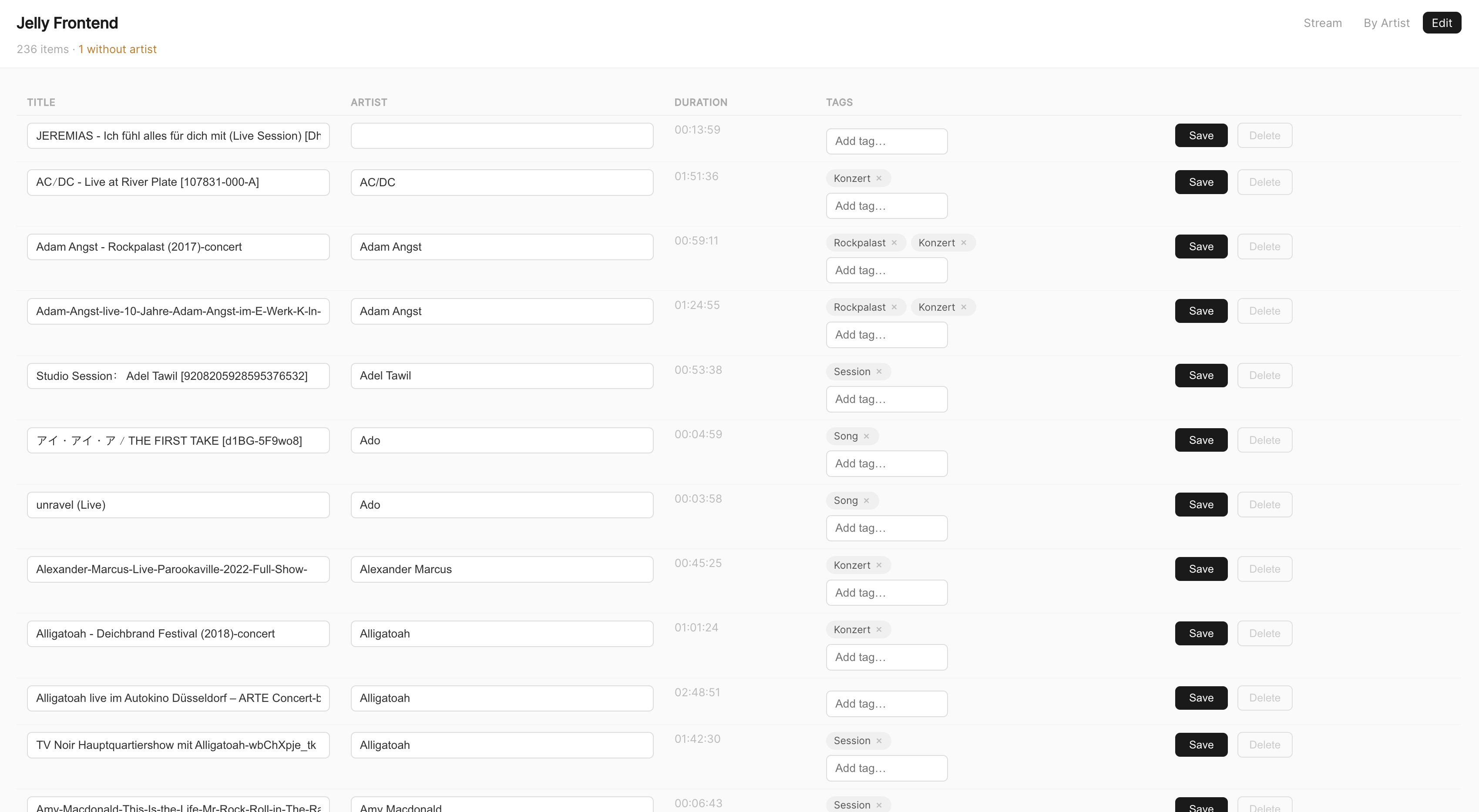The image size is (1479, 812).
Task: Click the empty artist field for JEREMIAS
Action: pos(501,135)
